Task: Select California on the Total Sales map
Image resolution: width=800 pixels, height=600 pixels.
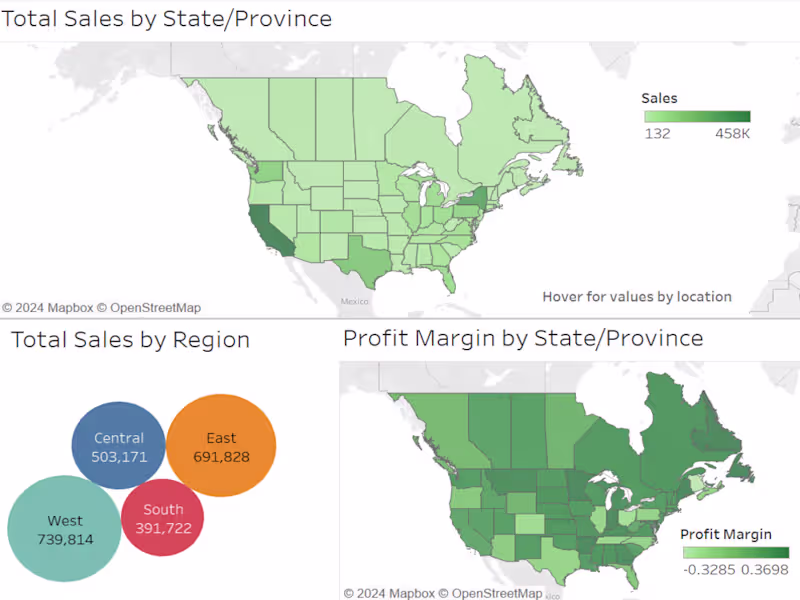Action: 263,227
